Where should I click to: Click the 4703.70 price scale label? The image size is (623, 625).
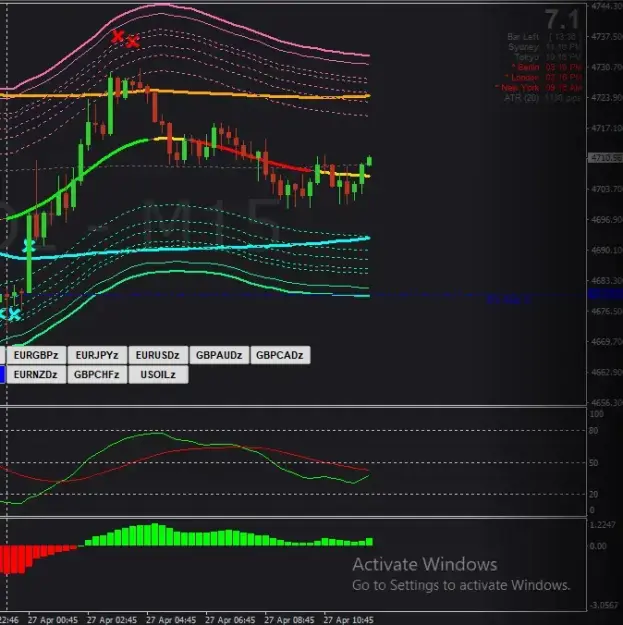coord(607,189)
